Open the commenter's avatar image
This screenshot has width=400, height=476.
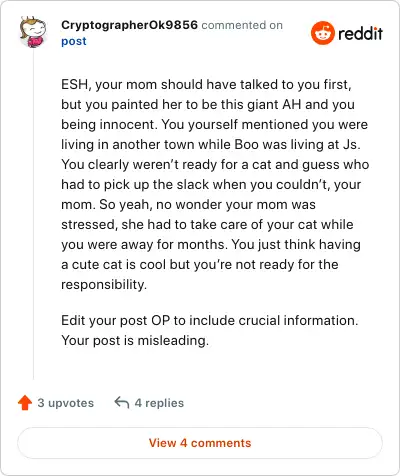[x=33, y=32]
